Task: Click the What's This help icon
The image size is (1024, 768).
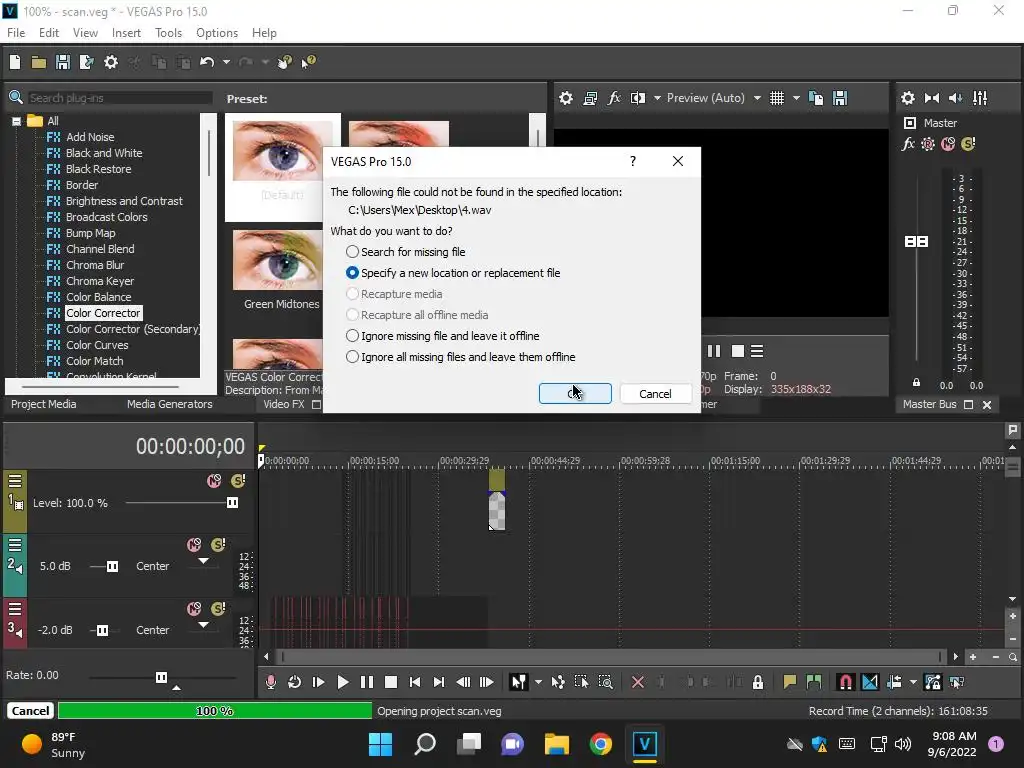Action: pyautogui.click(x=308, y=62)
